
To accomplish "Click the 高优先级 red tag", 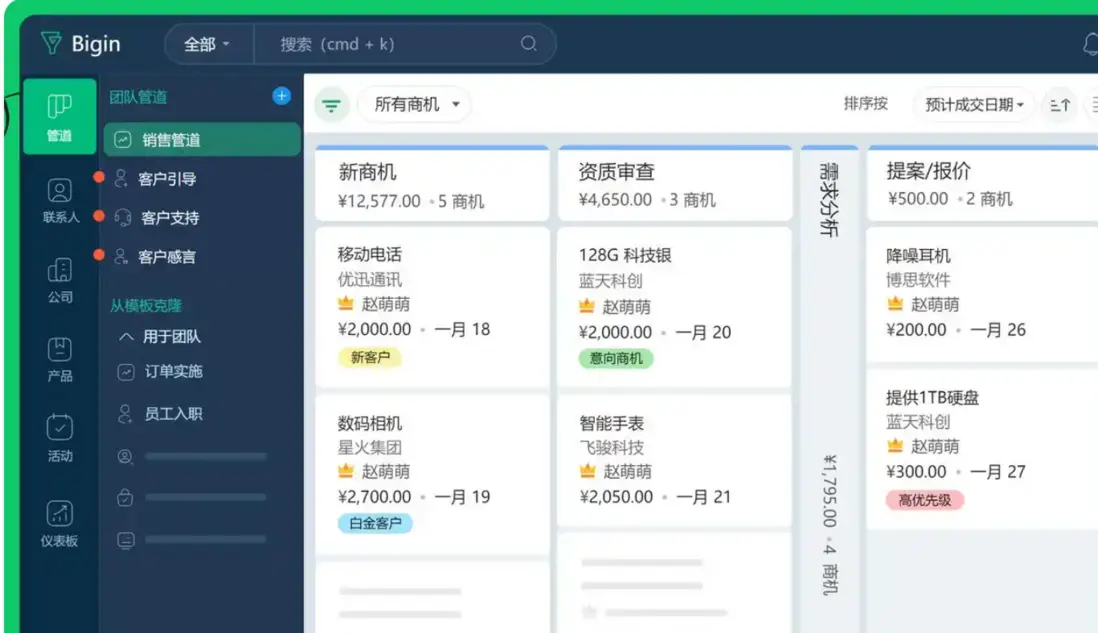I will pyautogui.click(x=924, y=500).
